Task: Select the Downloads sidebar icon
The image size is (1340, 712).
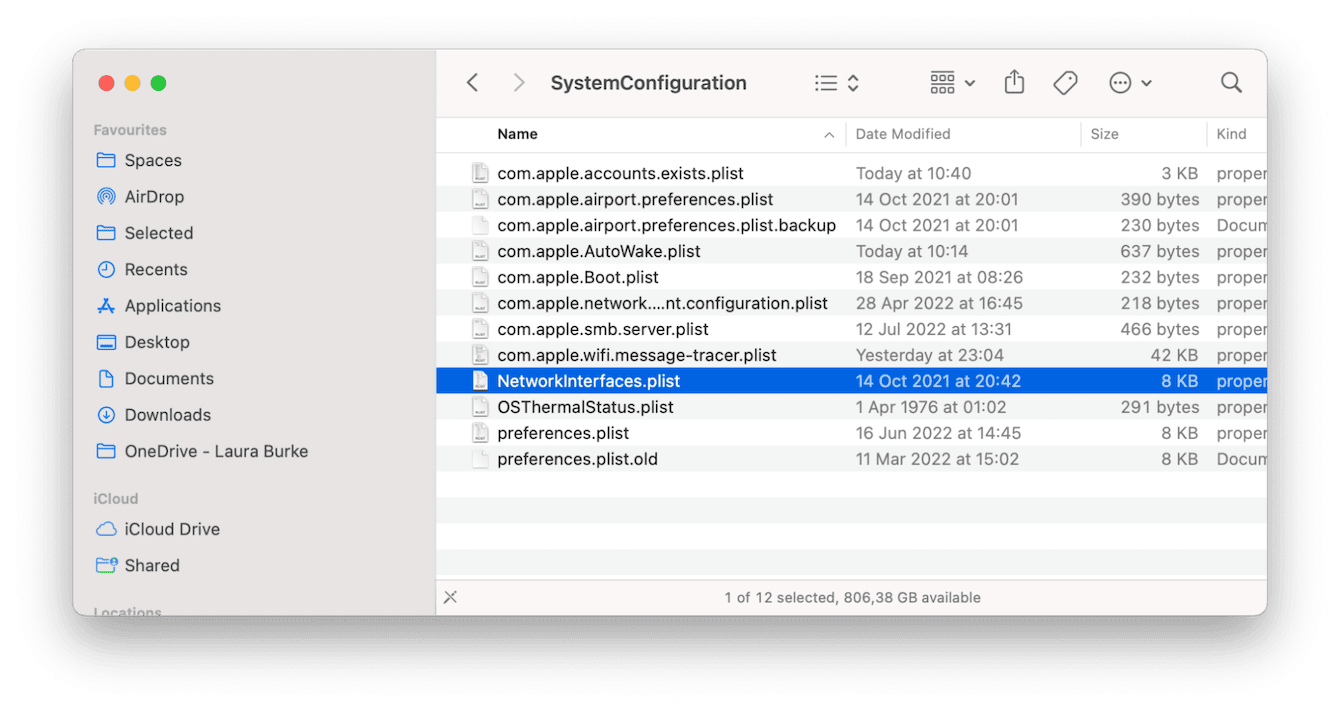Action: [x=167, y=415]
